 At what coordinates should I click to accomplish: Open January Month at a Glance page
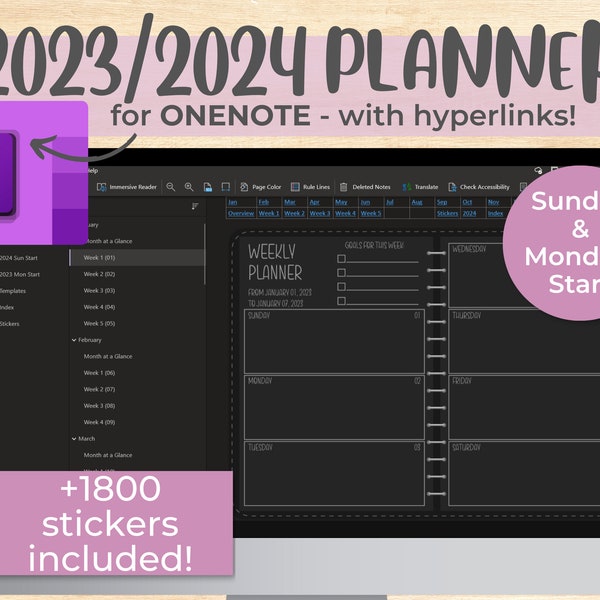[108, 241]
